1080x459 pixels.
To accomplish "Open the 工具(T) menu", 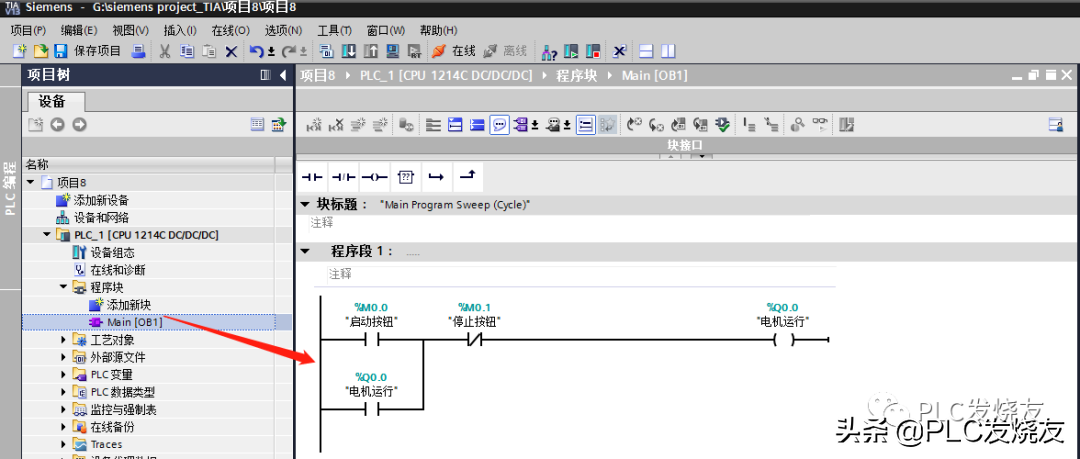I will 334,30.
